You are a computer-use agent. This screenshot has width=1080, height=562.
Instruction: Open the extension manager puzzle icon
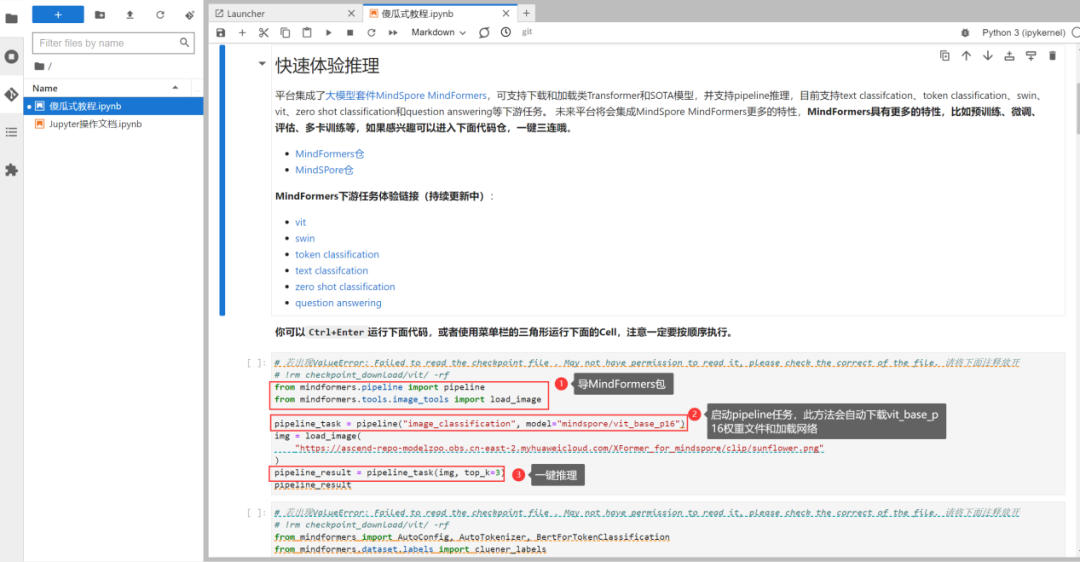(x=11, y=170)
